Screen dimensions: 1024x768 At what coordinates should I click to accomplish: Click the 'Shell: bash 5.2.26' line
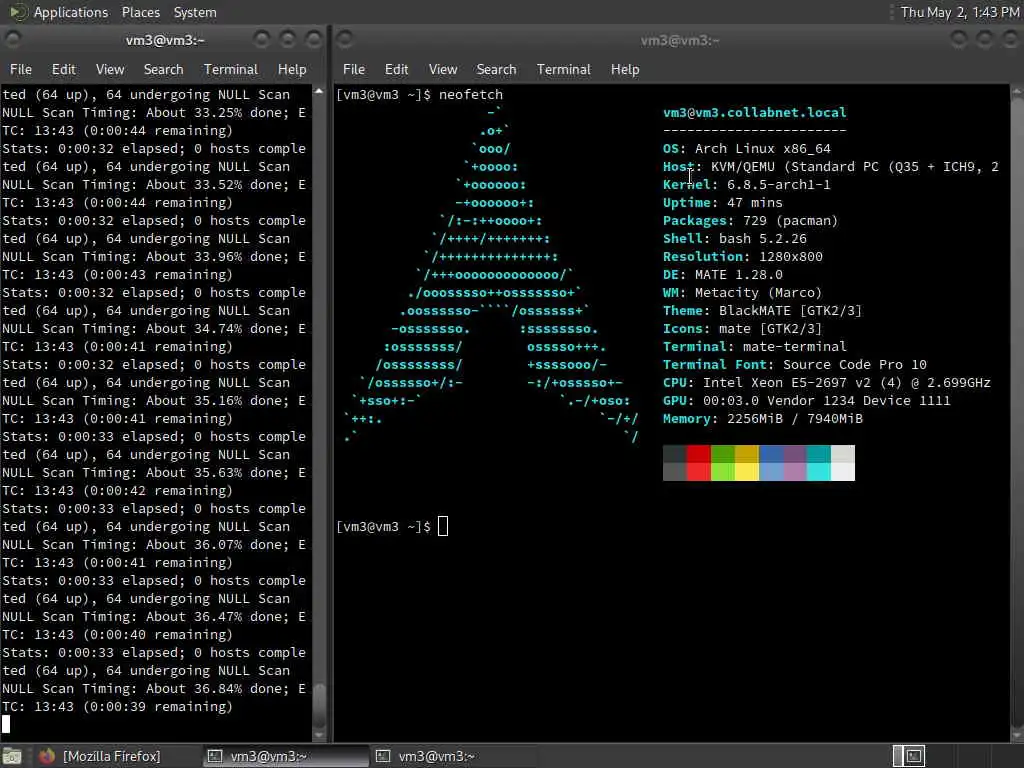click(735, 238)
